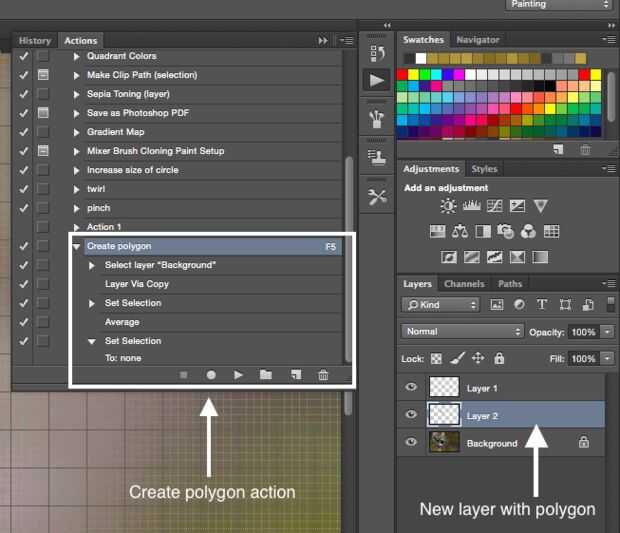Switch to the Channels tab
The width and height of the screenshot is (620, 533).
[464, 284]
